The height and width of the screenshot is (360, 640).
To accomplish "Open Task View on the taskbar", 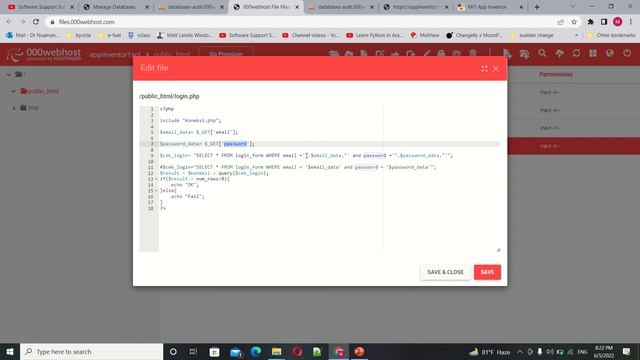I will [193, 351].
